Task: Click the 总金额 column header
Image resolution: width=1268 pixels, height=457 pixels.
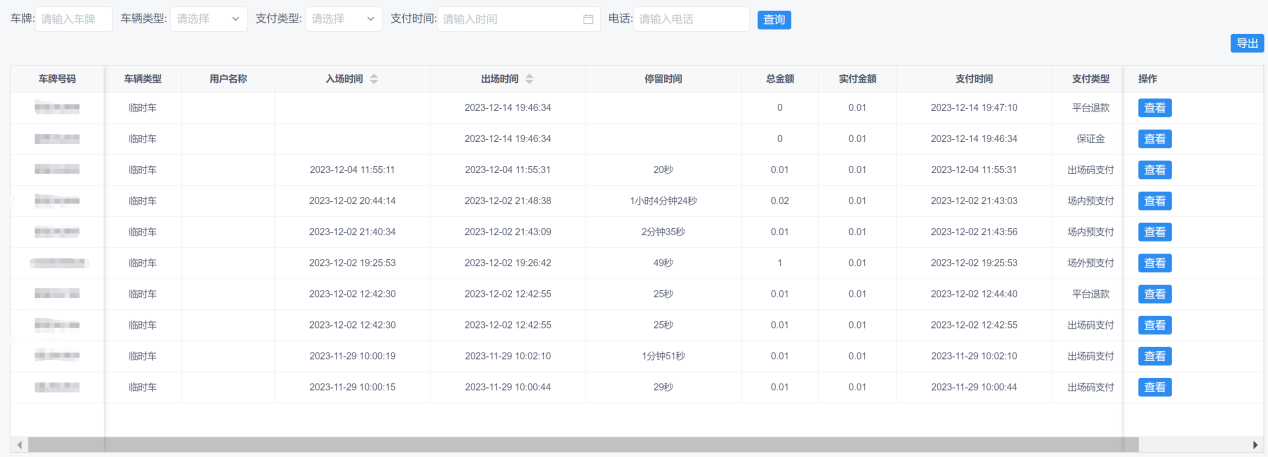Action: pyautogui.click(x=780, y=79)
